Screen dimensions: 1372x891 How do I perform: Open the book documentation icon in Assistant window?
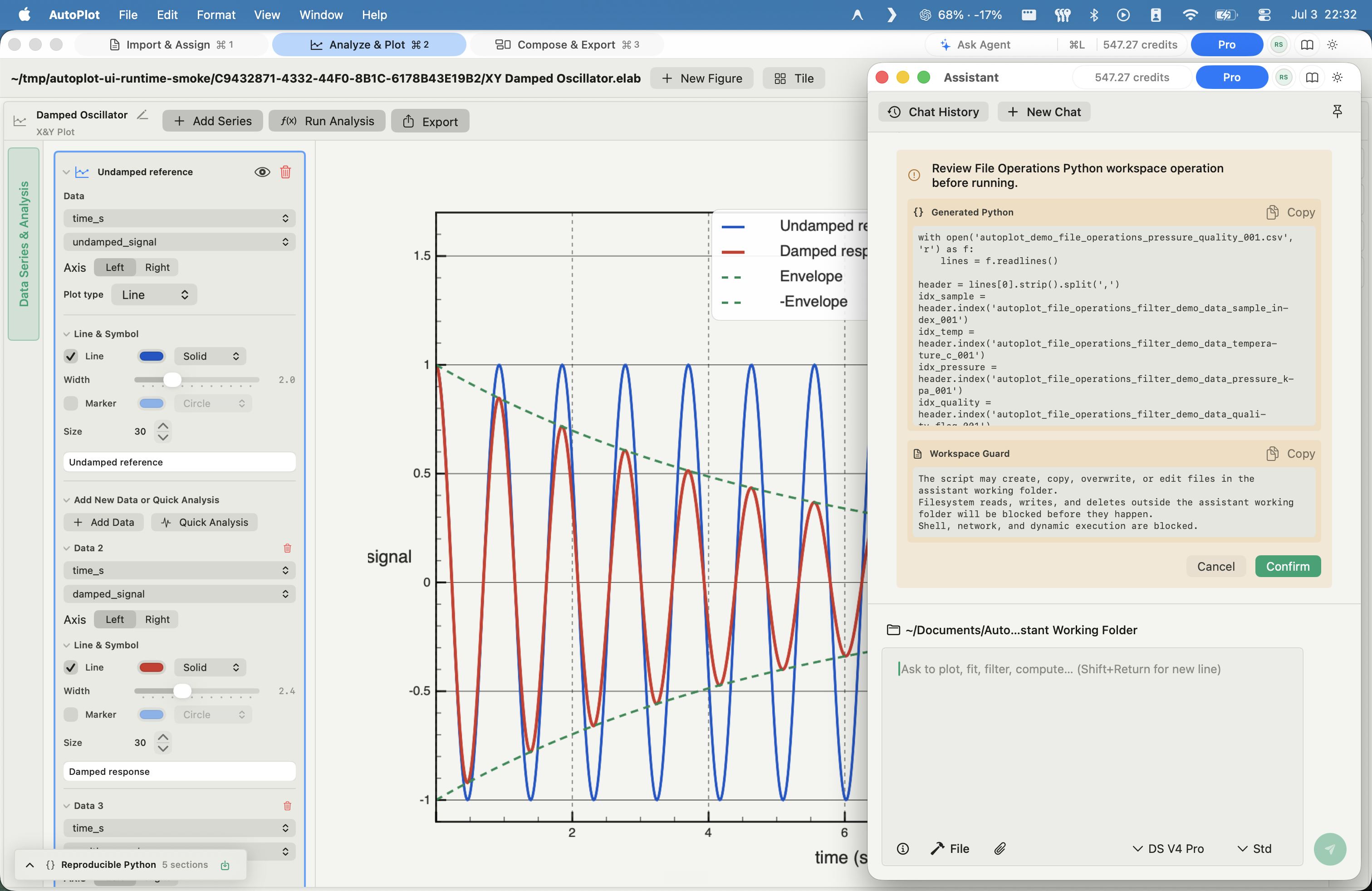tap(1312, 77)
